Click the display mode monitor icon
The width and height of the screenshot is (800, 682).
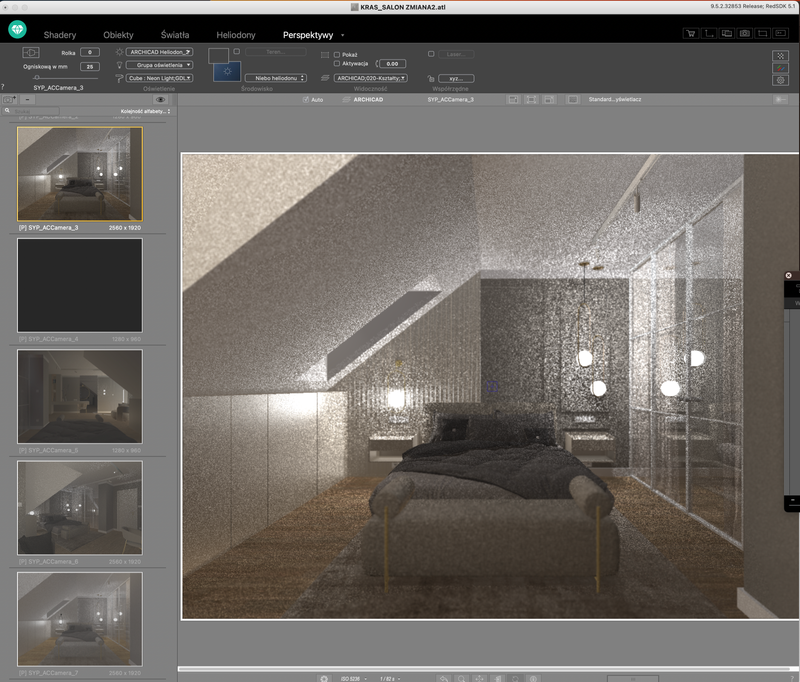[573, 99]
